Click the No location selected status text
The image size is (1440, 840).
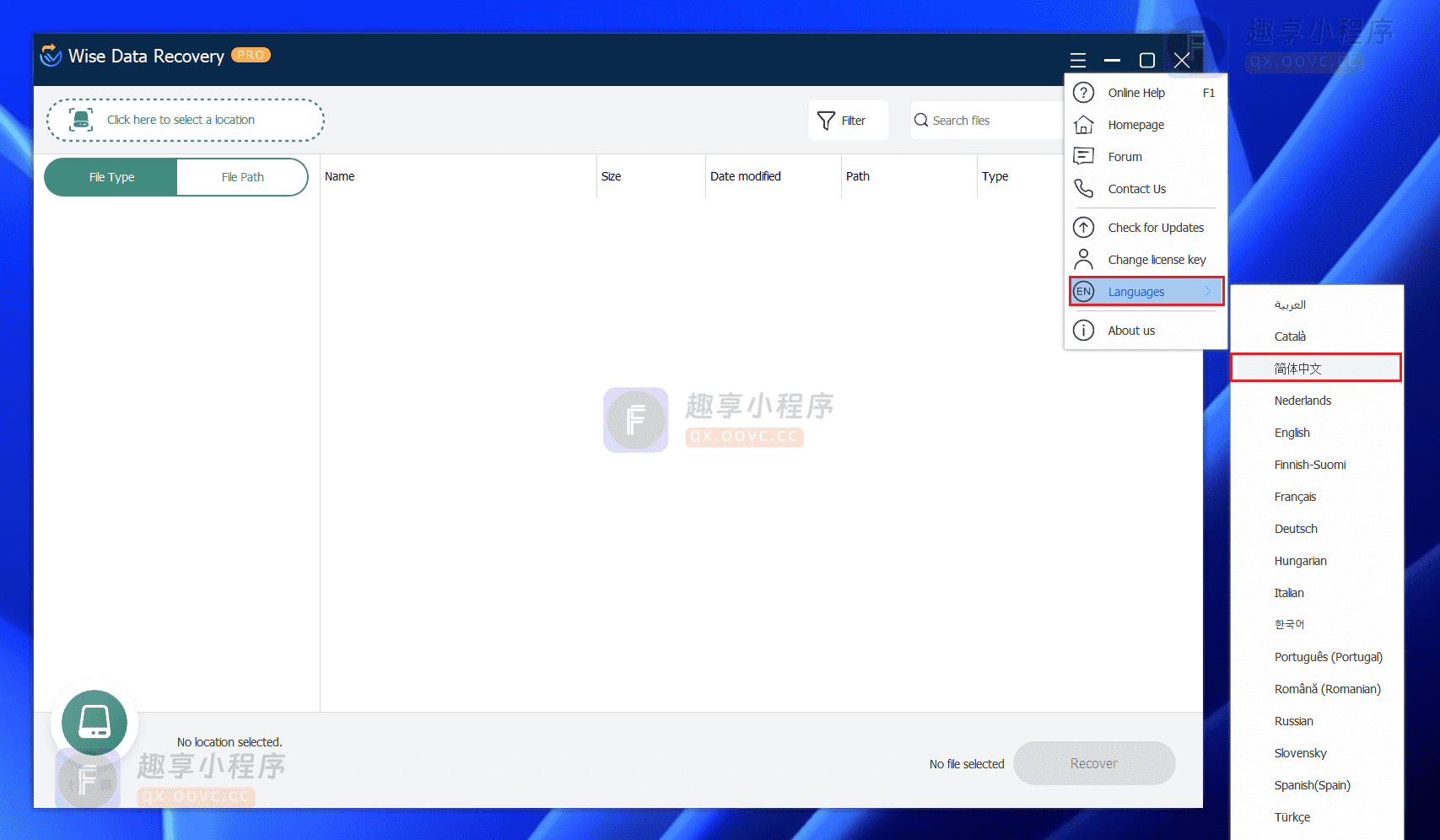[x=229, y=742]
